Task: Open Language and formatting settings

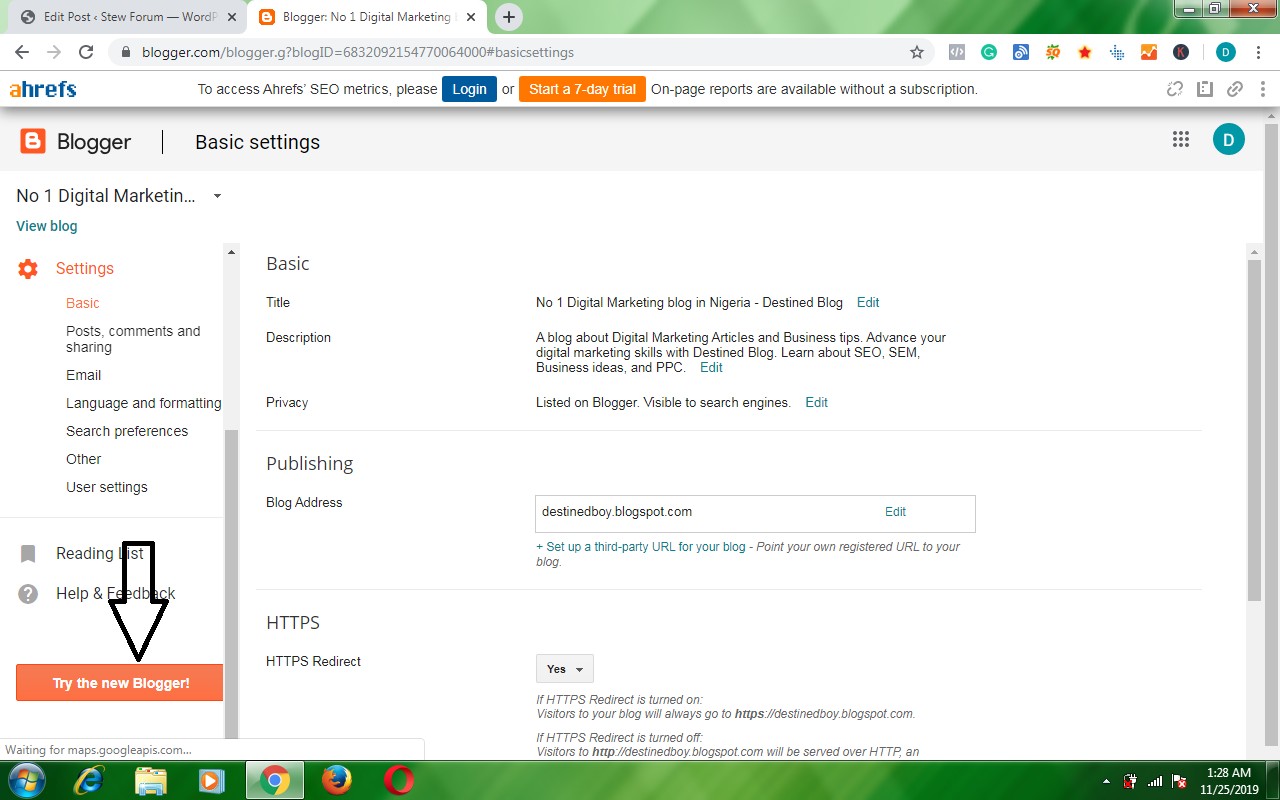Action: pos(144,403)
